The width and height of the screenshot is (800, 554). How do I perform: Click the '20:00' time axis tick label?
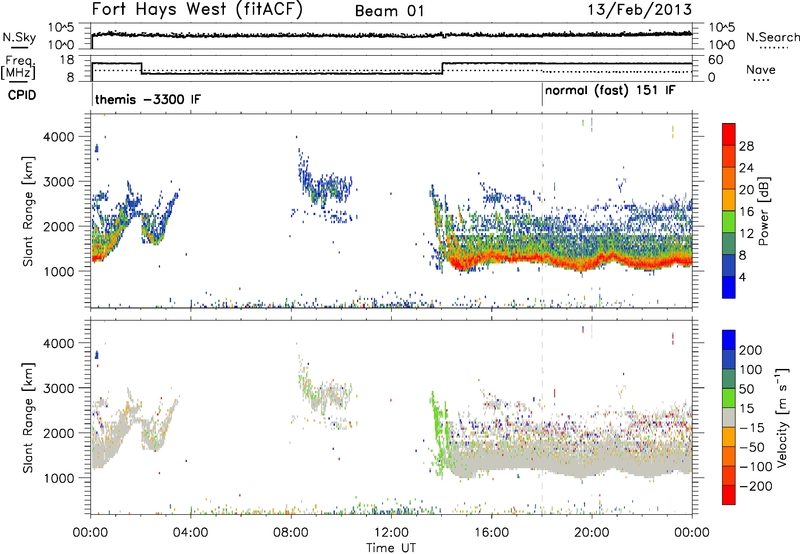592,533
